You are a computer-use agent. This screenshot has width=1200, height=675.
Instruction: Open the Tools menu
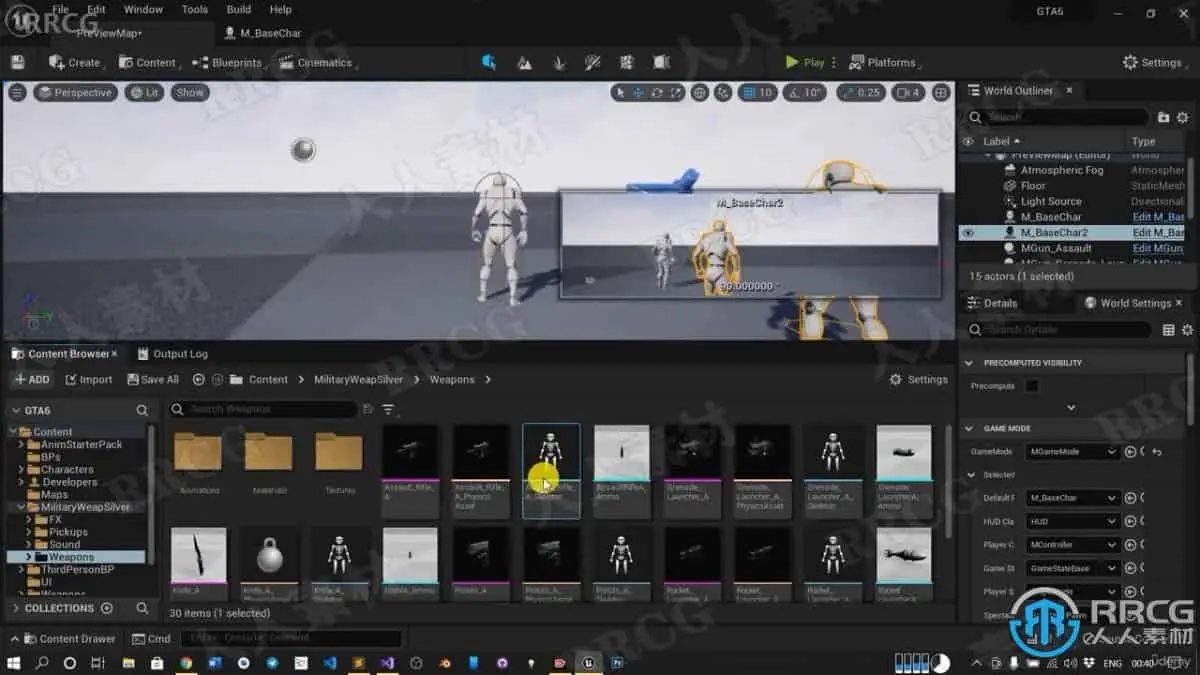195,9
